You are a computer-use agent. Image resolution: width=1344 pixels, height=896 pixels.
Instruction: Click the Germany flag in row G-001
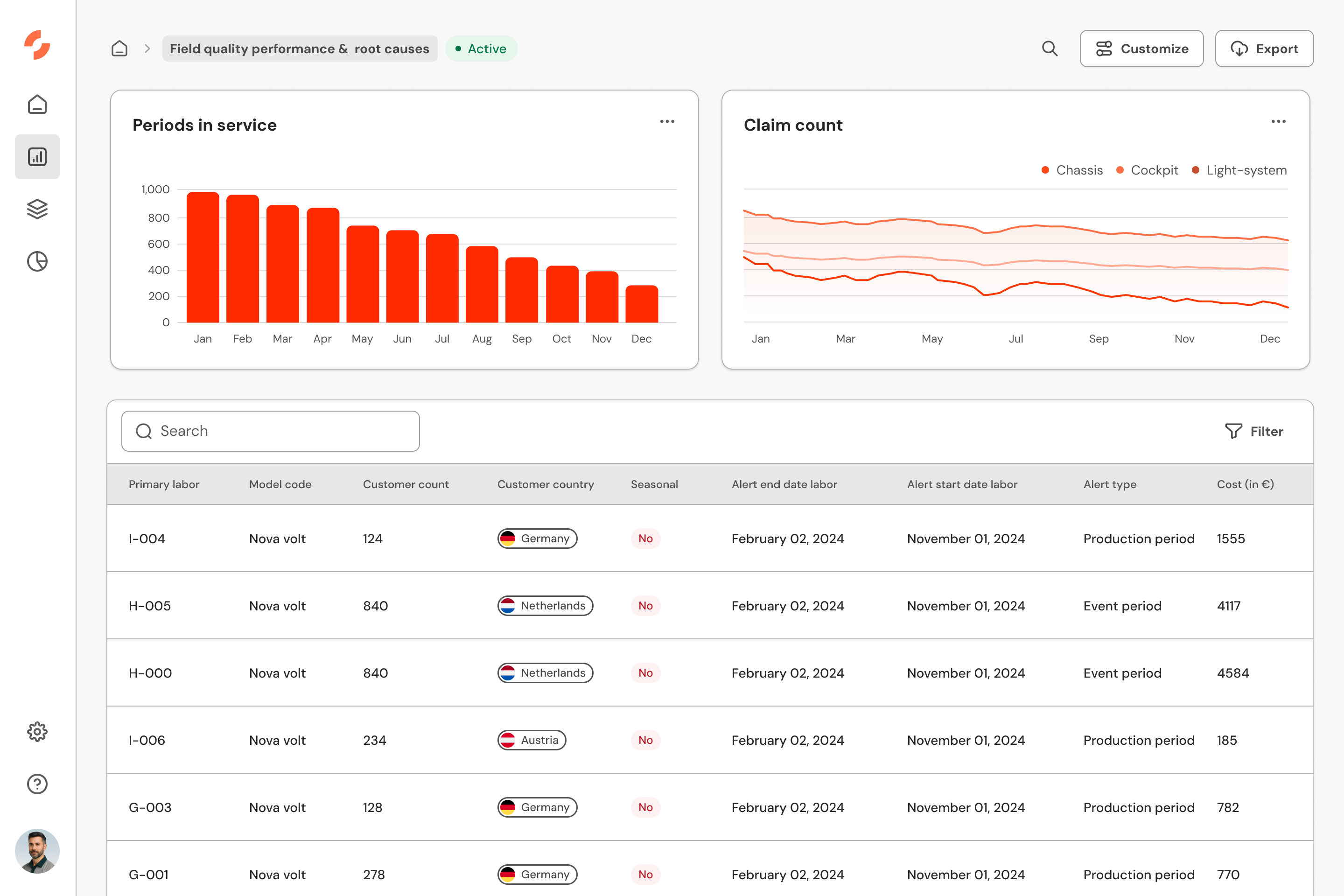tap(507, 874)
